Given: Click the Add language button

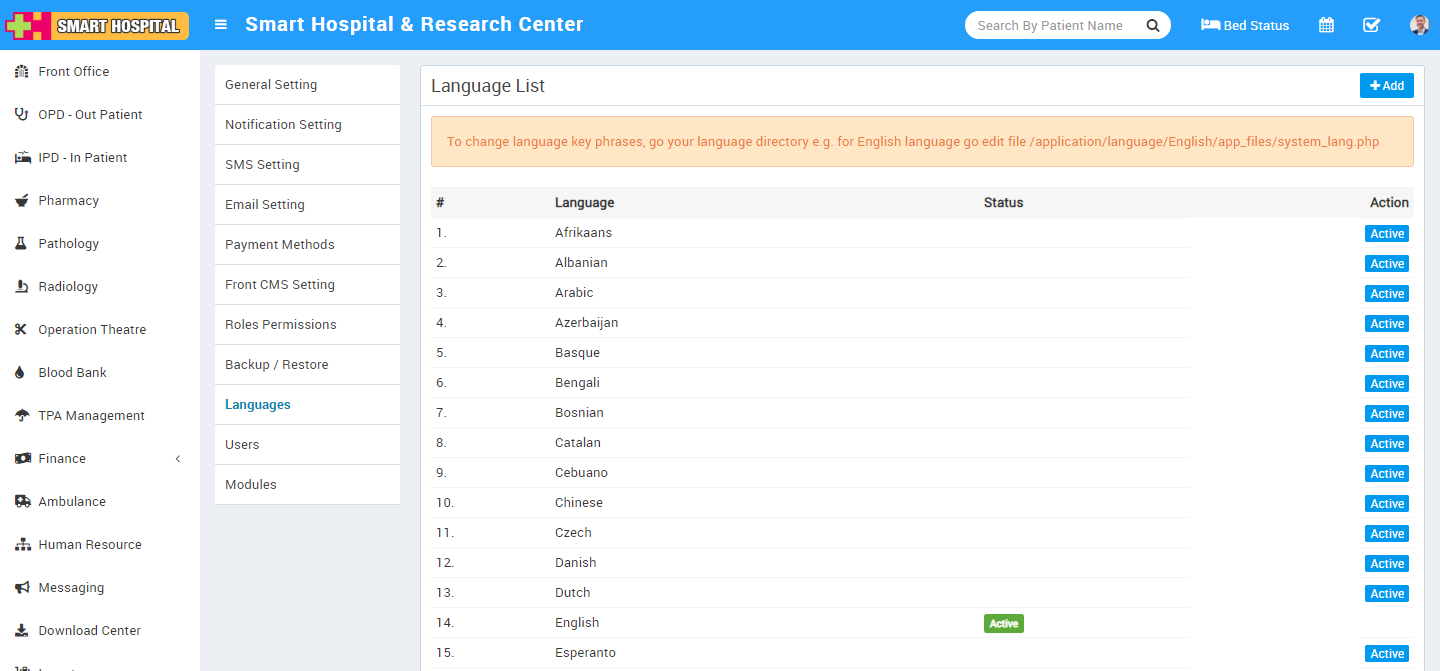Looking at the screenshot, I should (x=1386, y=86).
